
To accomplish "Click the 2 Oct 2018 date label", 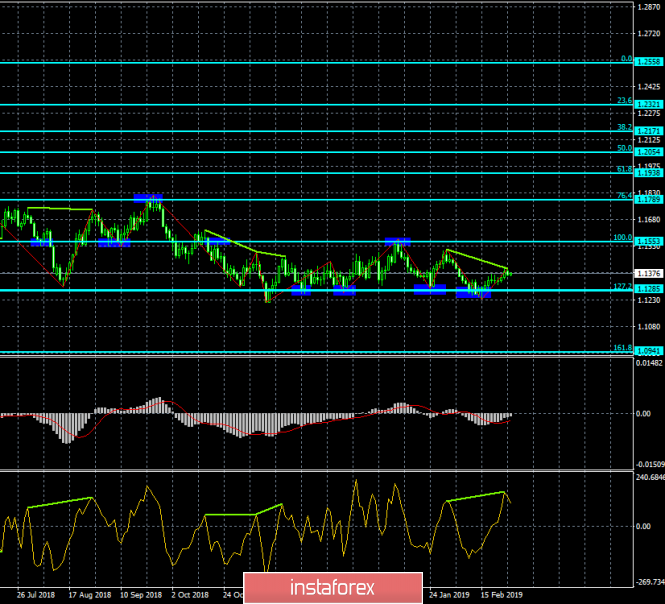I will tap(190, 595).
